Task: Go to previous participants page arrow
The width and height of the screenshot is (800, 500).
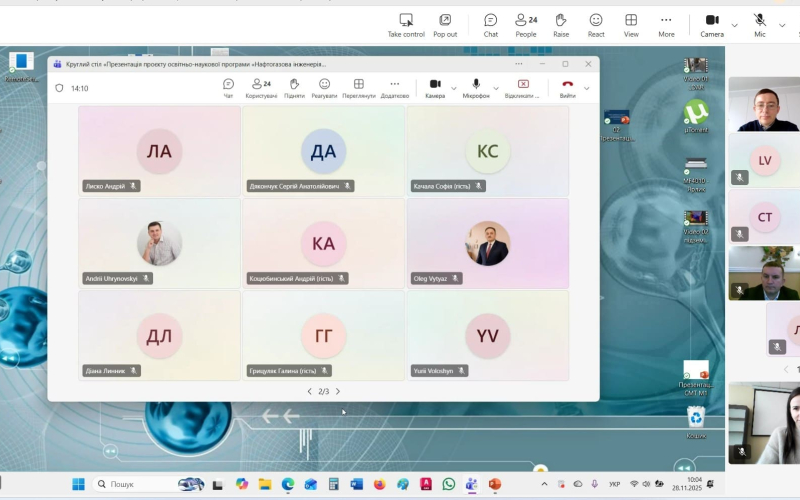Action: click(x=309, y=391)
